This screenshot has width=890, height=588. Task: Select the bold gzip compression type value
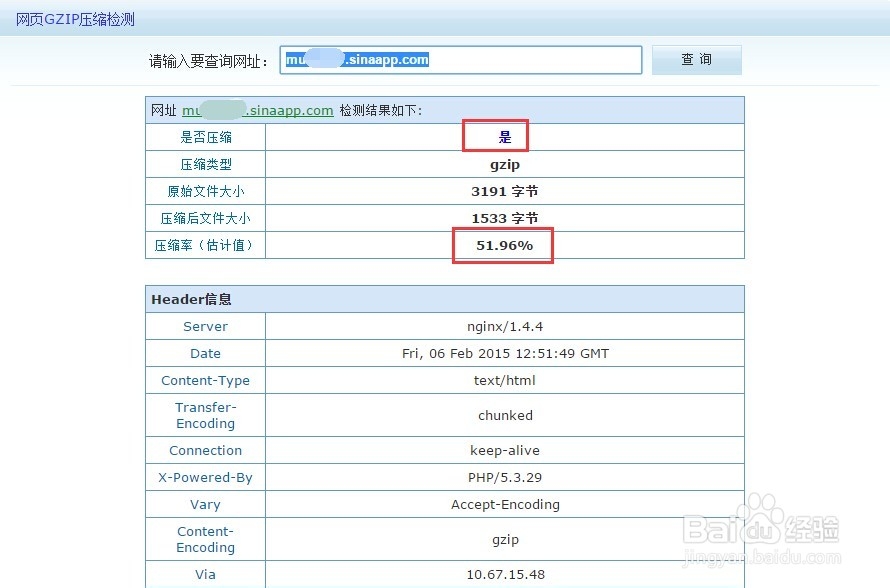pos(505,165)
